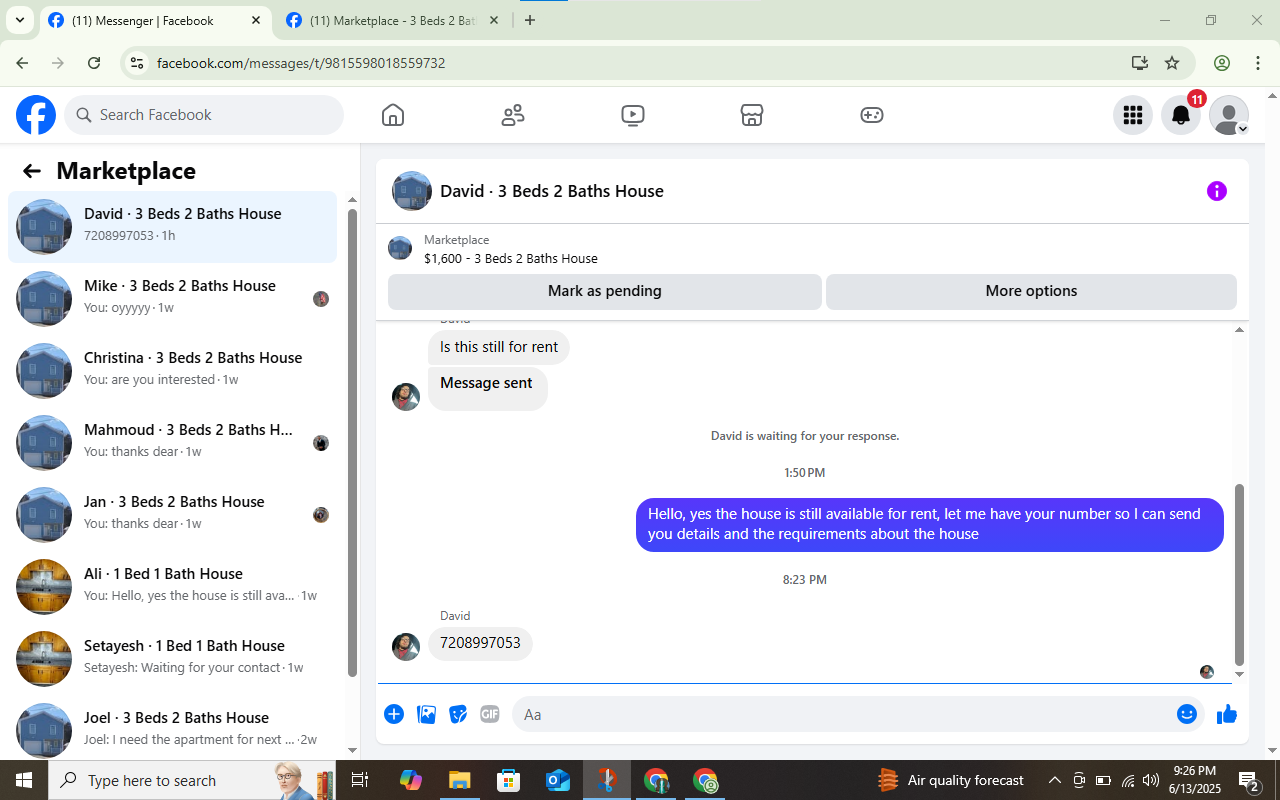The height and width of the screenshot is (800, 1280).
Task: Switch to Marketplace browser tab
Action: pos(392,21)
